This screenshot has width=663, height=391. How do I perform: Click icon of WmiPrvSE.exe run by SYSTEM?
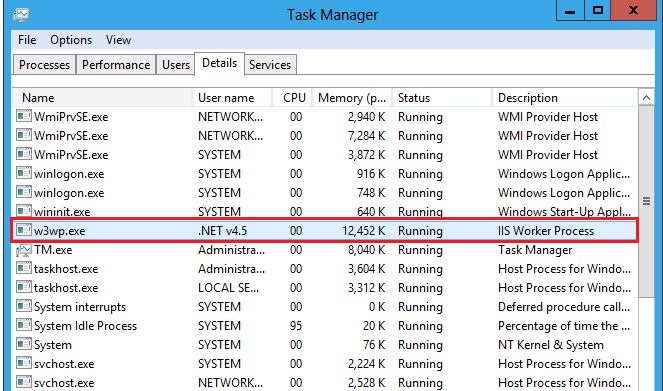(x=24, y=154)
